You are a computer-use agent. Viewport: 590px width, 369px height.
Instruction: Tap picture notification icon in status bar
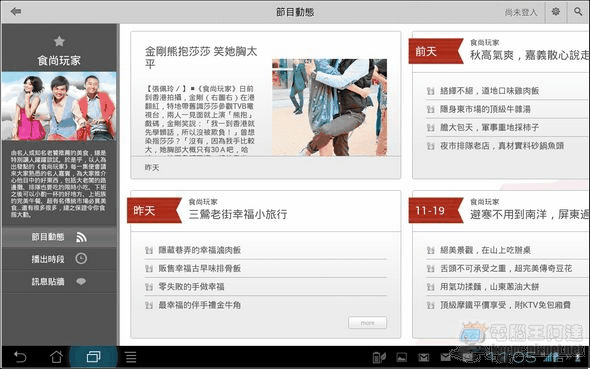[x=401, y=357]
